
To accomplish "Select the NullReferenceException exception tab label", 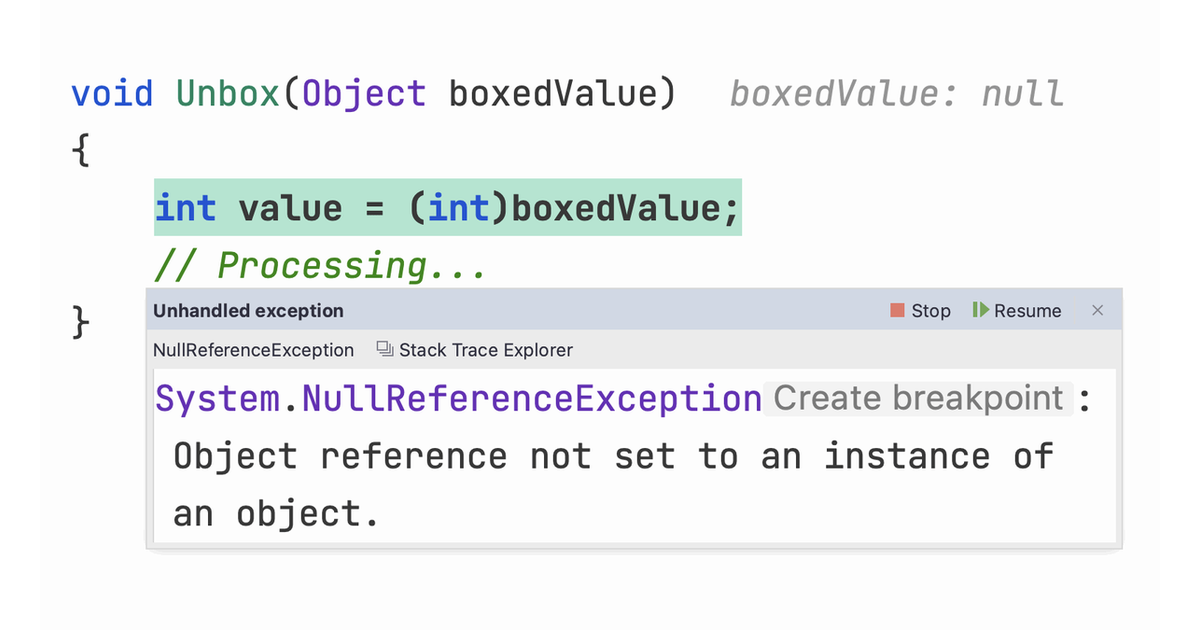I will coord(252,350).
